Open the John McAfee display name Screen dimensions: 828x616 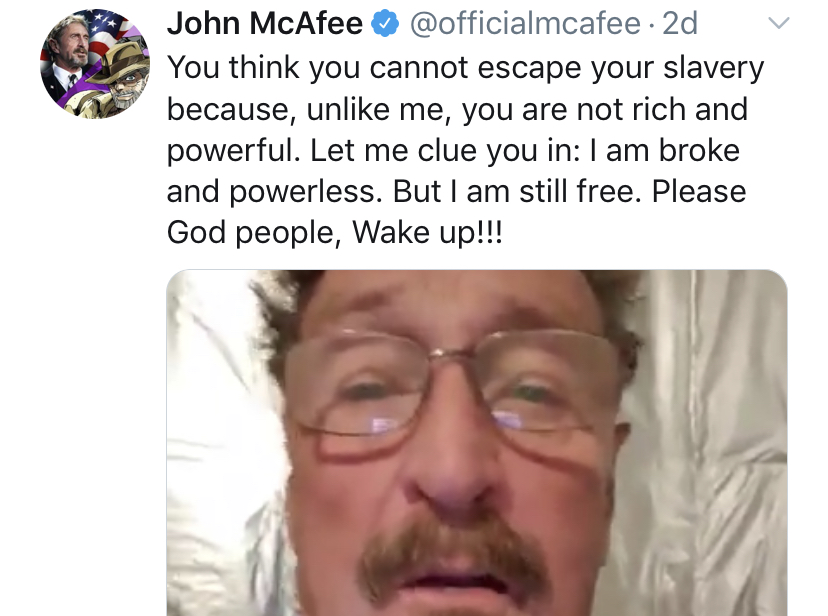(x=265, y=24)
